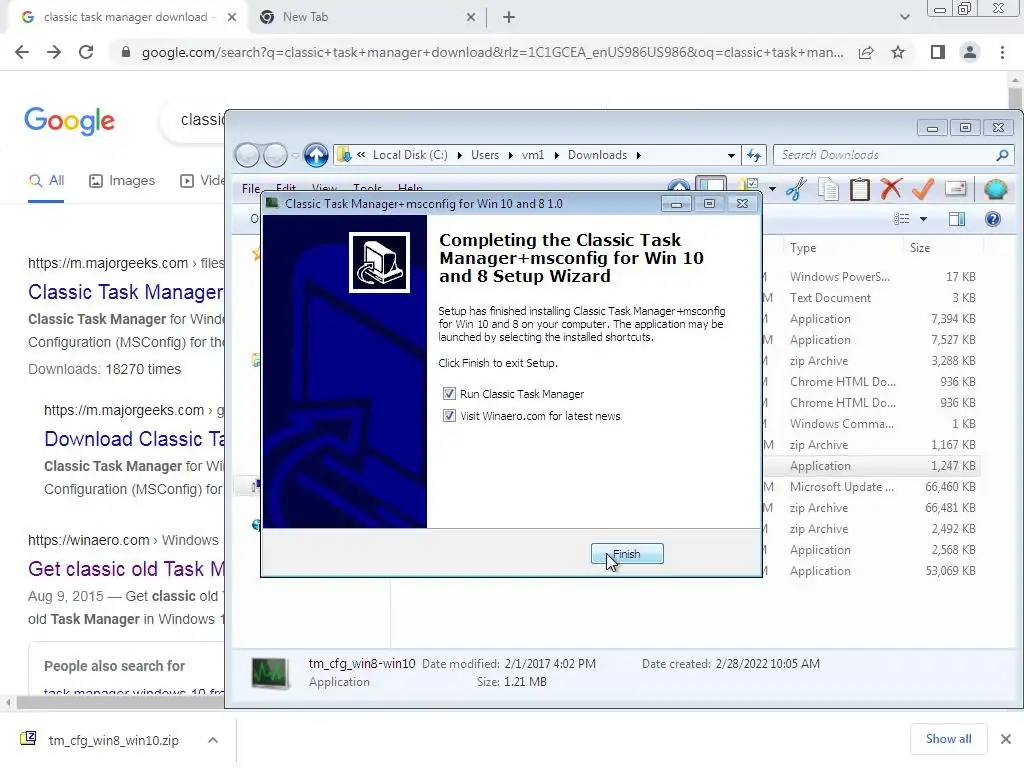Open a new Chrome tab with plus

[x=509, y=17]
